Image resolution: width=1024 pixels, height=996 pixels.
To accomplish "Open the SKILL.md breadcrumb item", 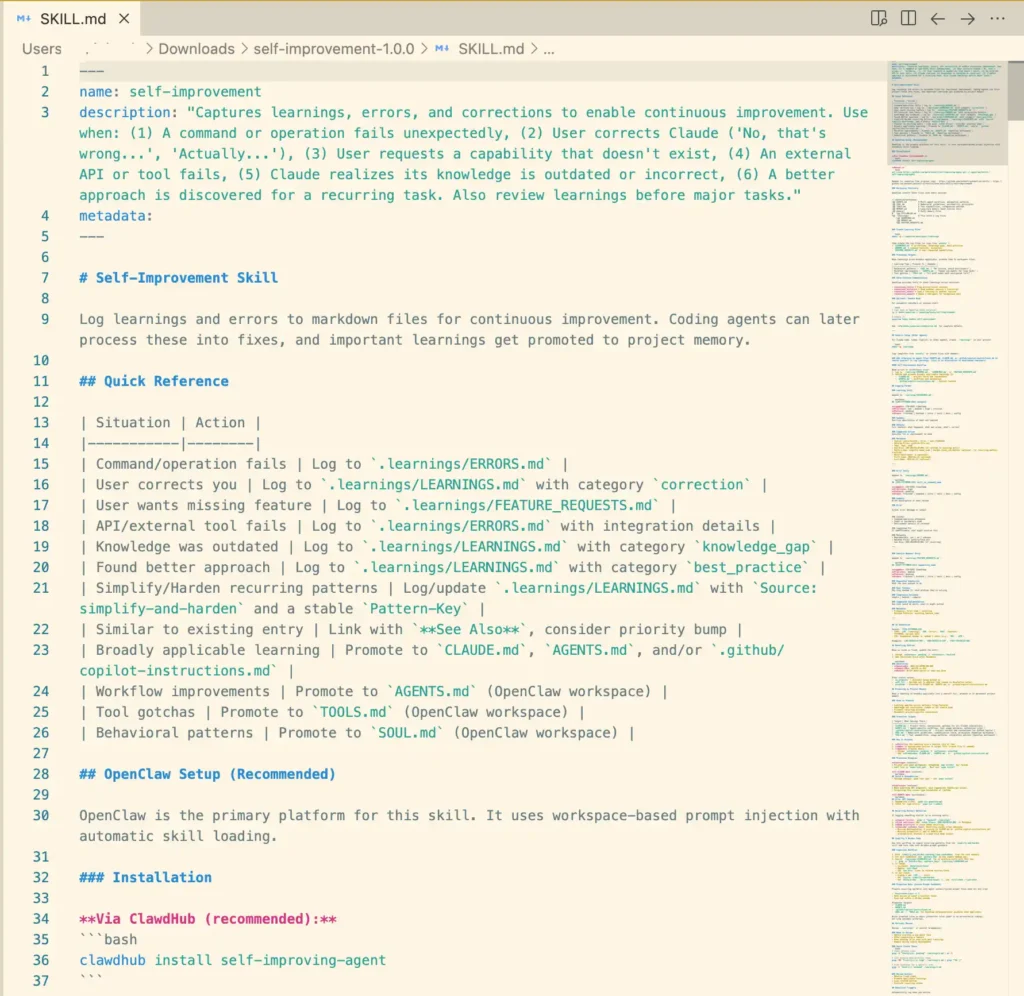I will coord(491,49).
